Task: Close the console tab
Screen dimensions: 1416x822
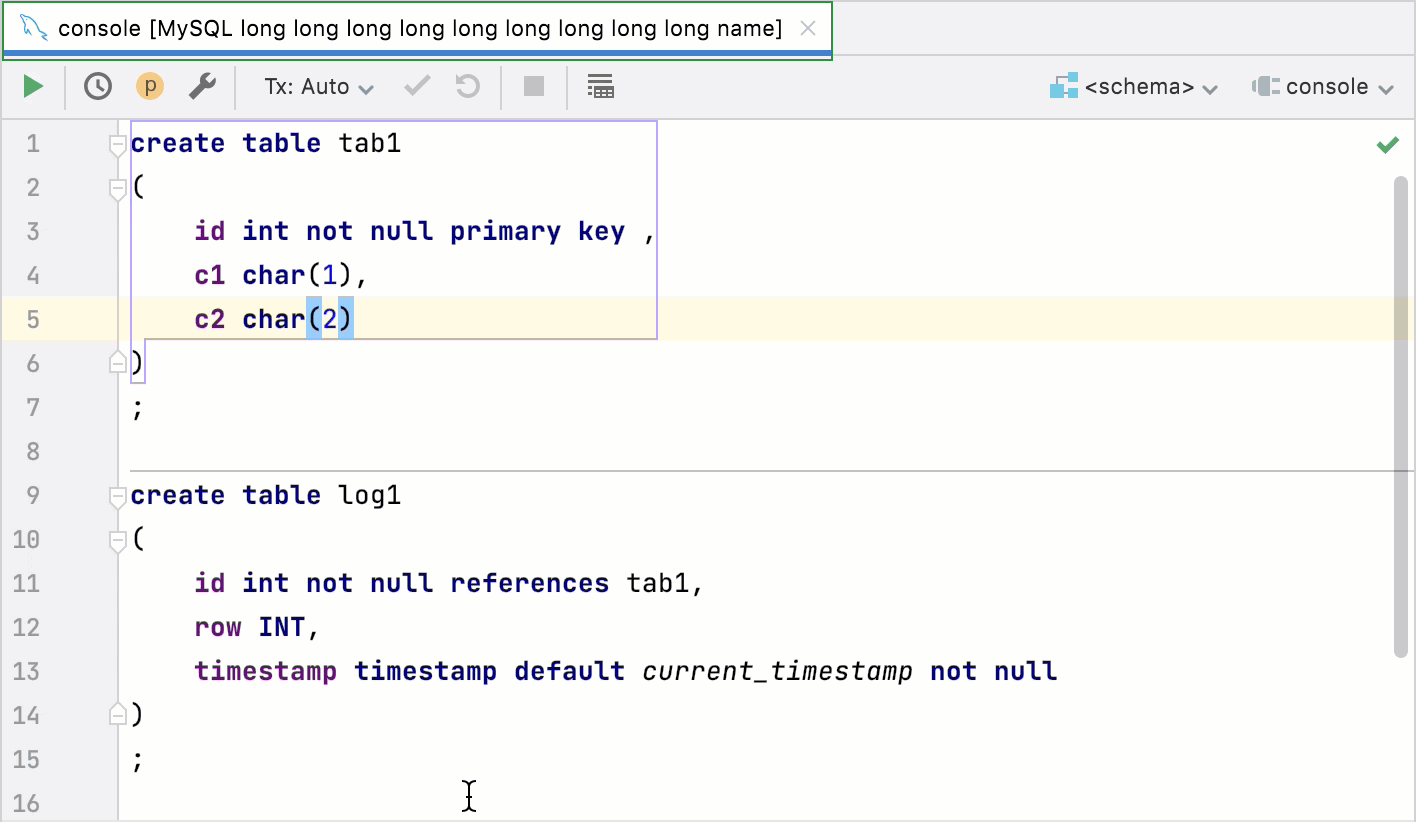Action: 808,29
